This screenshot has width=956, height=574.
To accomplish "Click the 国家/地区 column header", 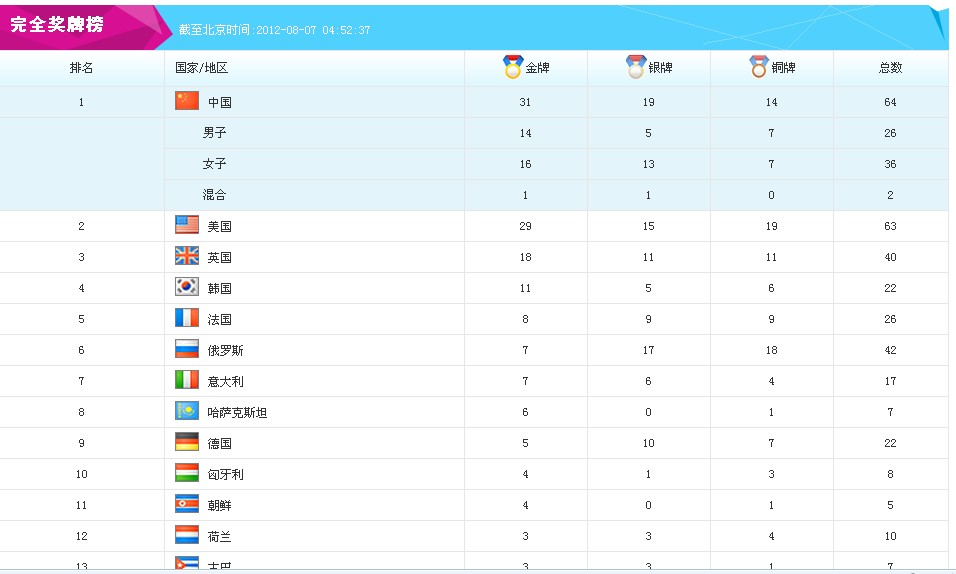I will (202, 68).
